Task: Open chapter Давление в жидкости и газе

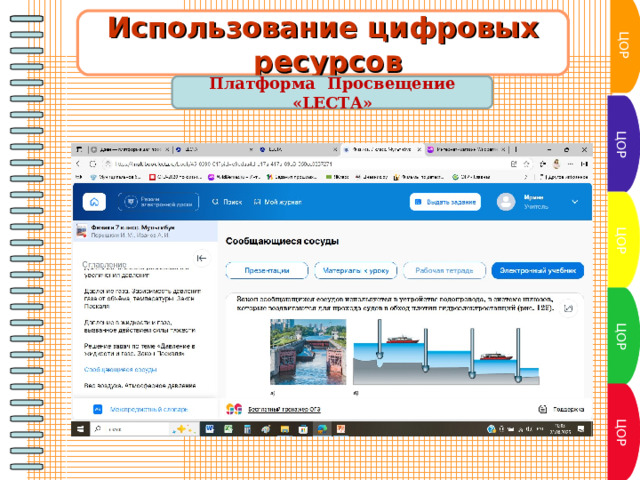Action: [x=140, y=326]
